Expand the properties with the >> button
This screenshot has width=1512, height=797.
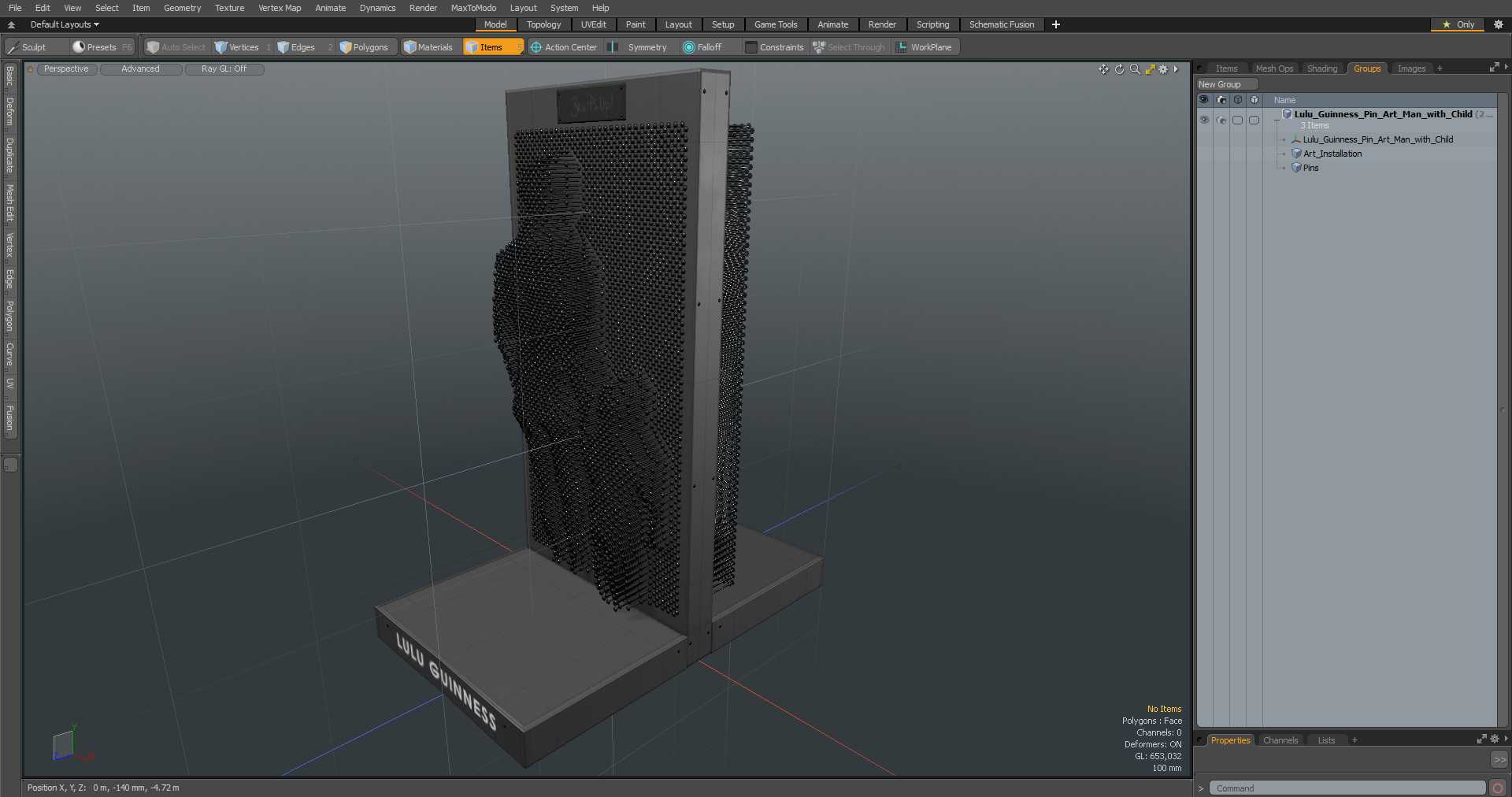(1499, 760)
